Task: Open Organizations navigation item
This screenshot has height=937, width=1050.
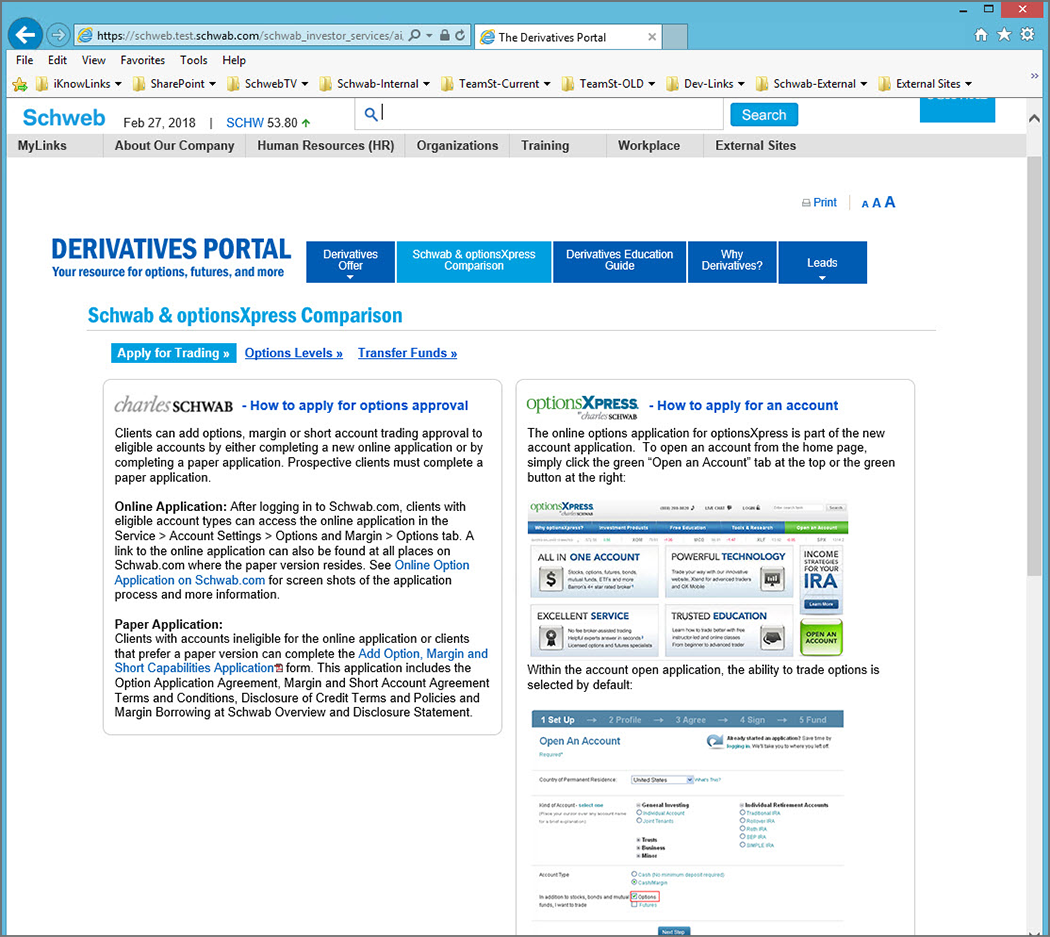Action: point(457,145)
